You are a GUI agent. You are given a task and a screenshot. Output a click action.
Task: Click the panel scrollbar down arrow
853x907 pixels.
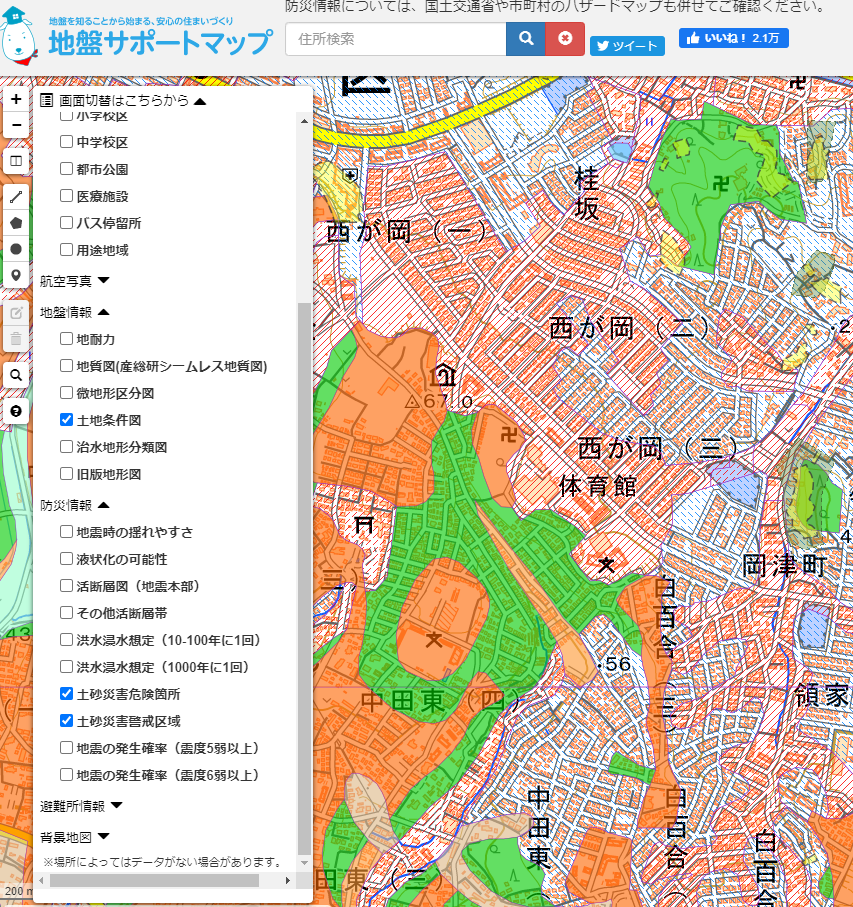click(304, 862)
